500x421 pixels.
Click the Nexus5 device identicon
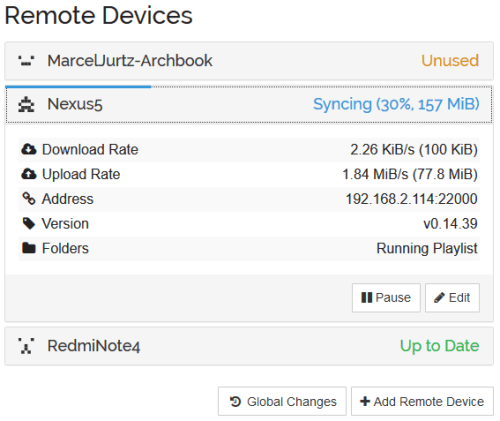[26, 104]
